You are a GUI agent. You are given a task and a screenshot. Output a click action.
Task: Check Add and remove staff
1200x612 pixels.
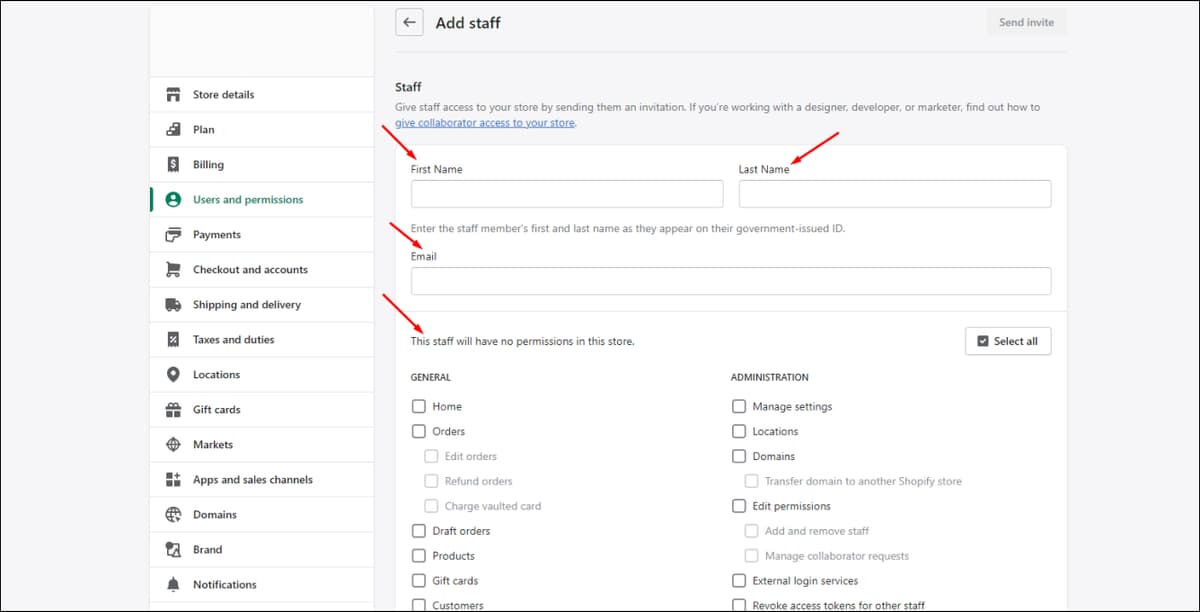pos(751,531)
